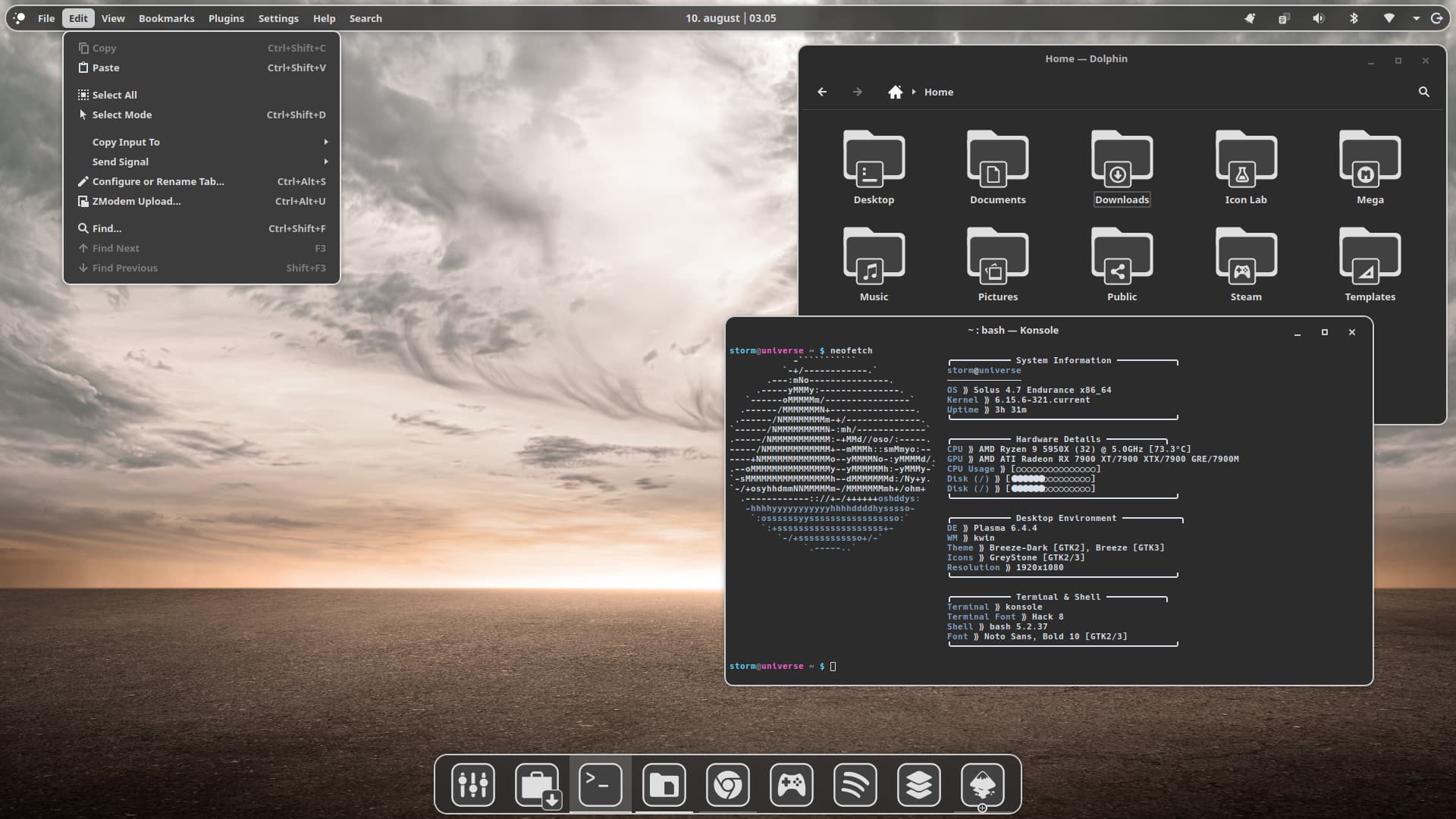Launch the Chrome browser dock icon
This screenshot has height=819, width=1456.
click(x=727, y=784)
